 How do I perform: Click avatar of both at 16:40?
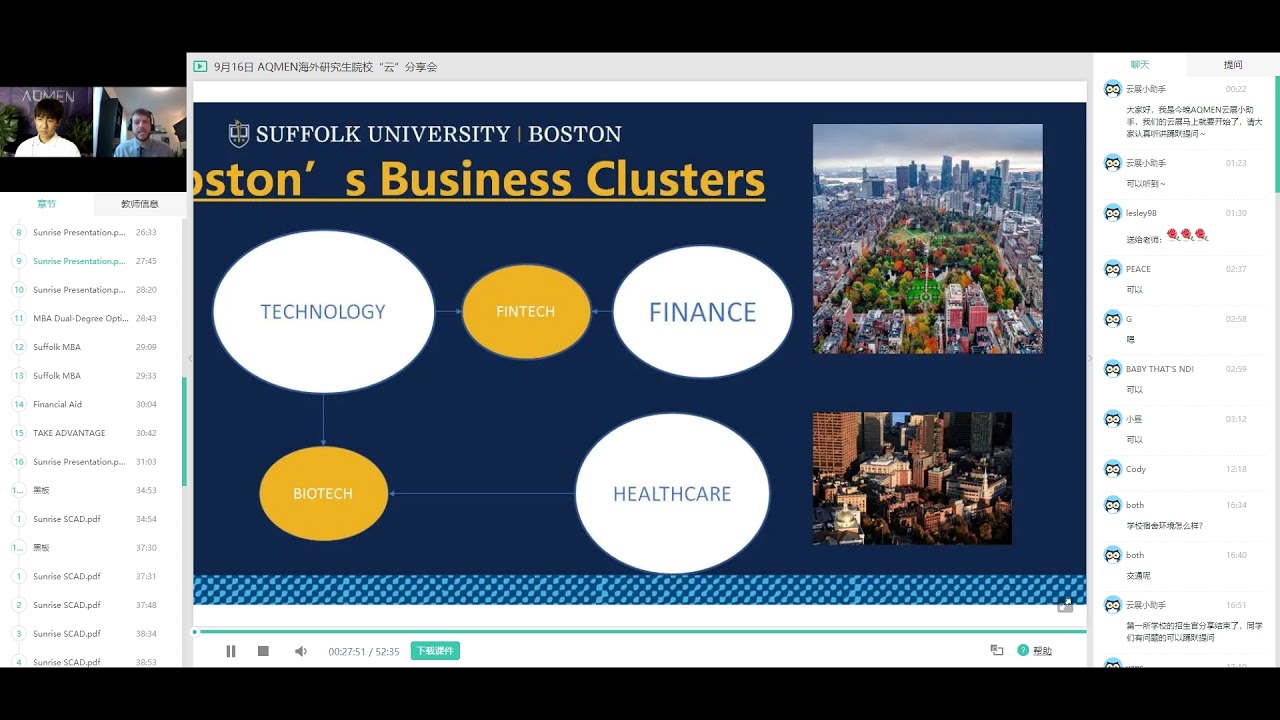point(1112,555)
